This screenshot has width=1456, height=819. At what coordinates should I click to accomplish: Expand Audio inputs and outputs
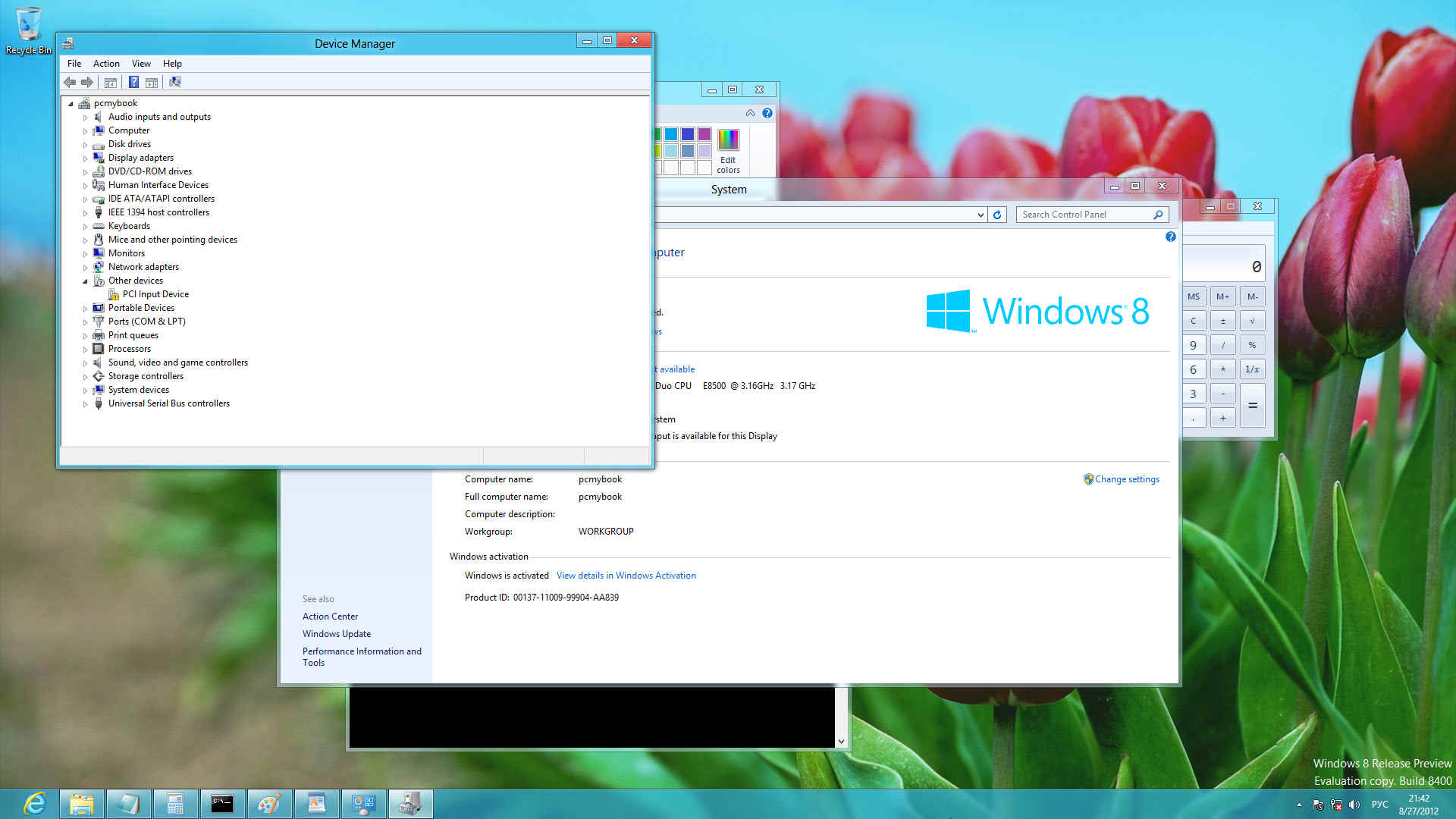click(x=85, y=118)
